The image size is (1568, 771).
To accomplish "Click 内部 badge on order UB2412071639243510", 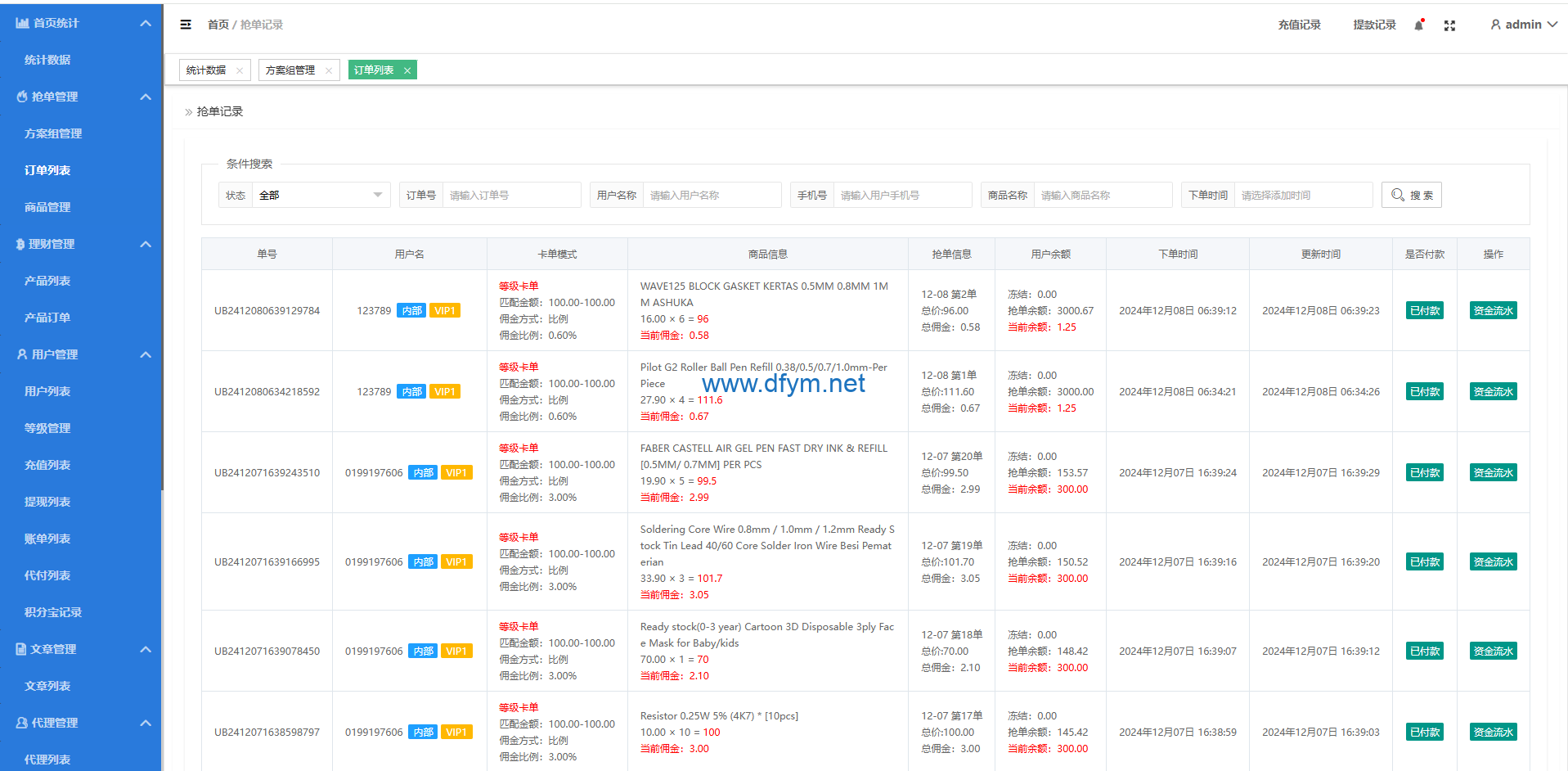I will click(424, 472).
